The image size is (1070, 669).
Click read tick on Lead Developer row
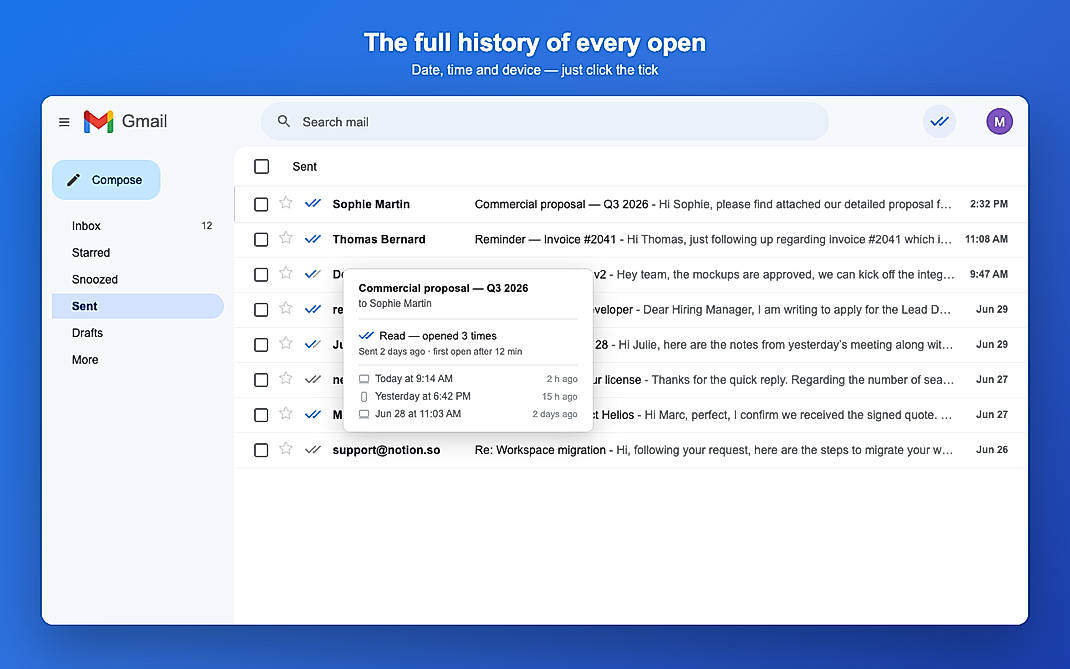coord(313,309)
